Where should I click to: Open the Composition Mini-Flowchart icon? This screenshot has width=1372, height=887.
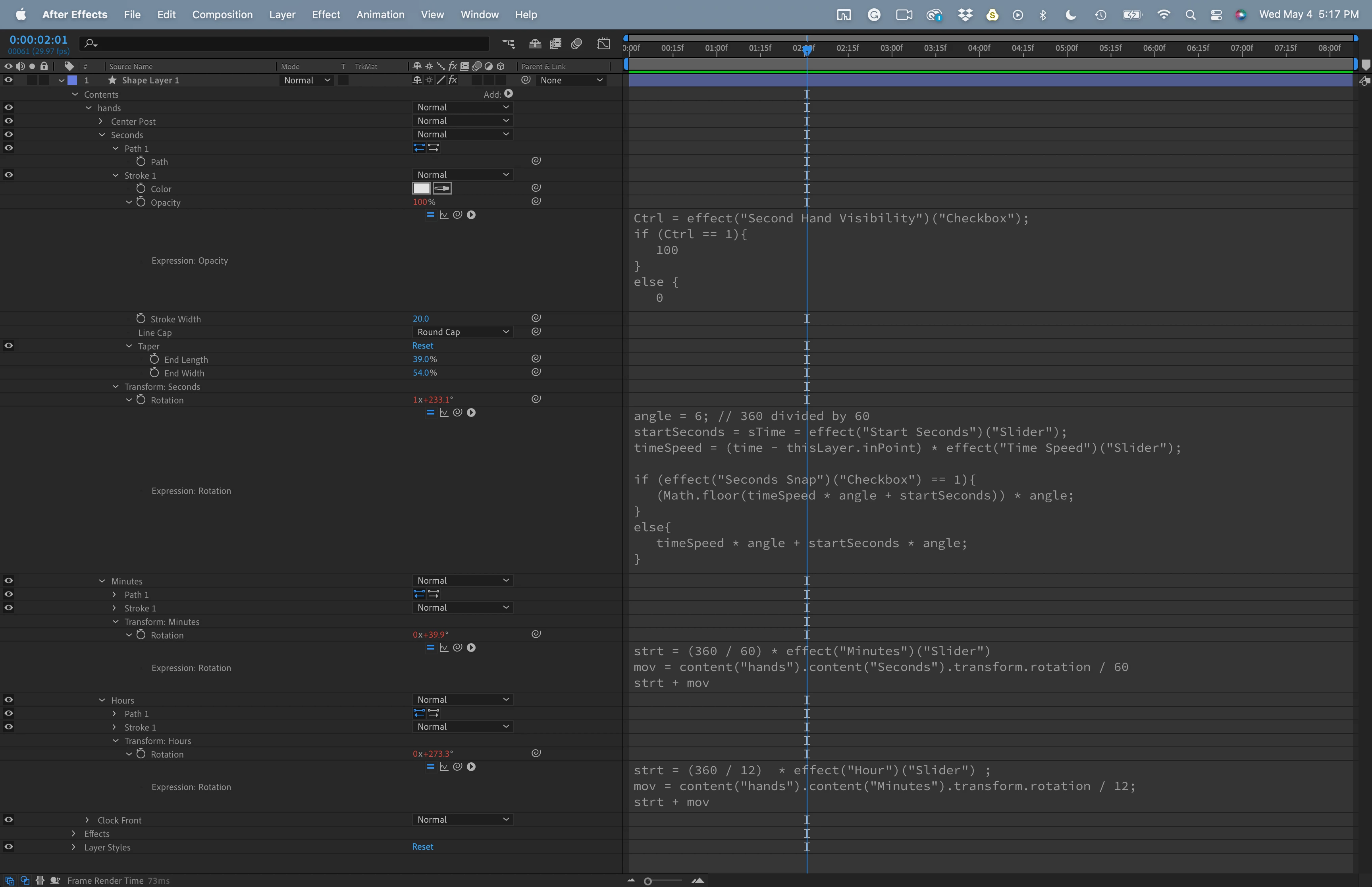(x=508, y=43)
